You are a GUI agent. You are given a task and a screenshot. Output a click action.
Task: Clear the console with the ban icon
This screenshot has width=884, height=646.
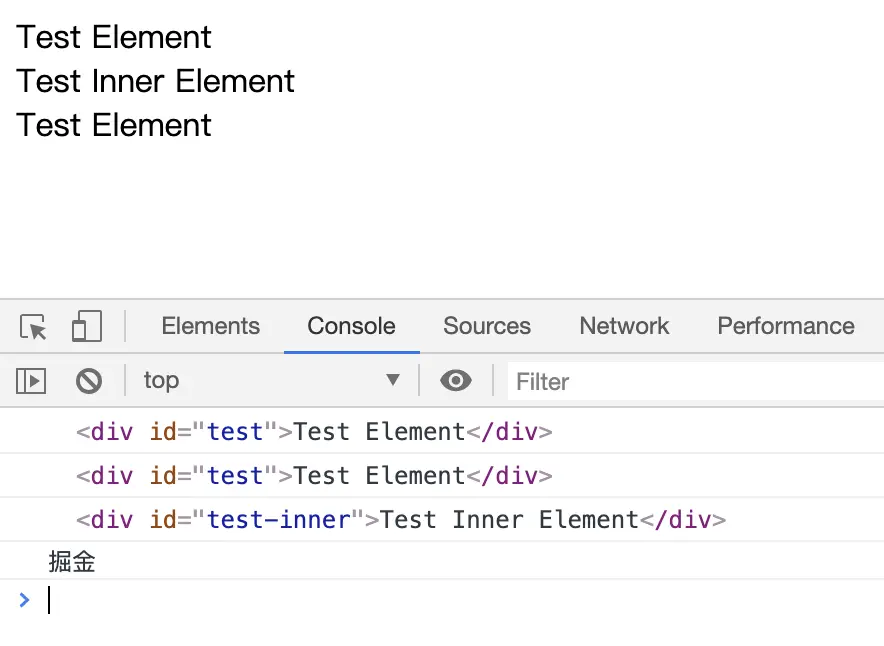click(89, 381)
